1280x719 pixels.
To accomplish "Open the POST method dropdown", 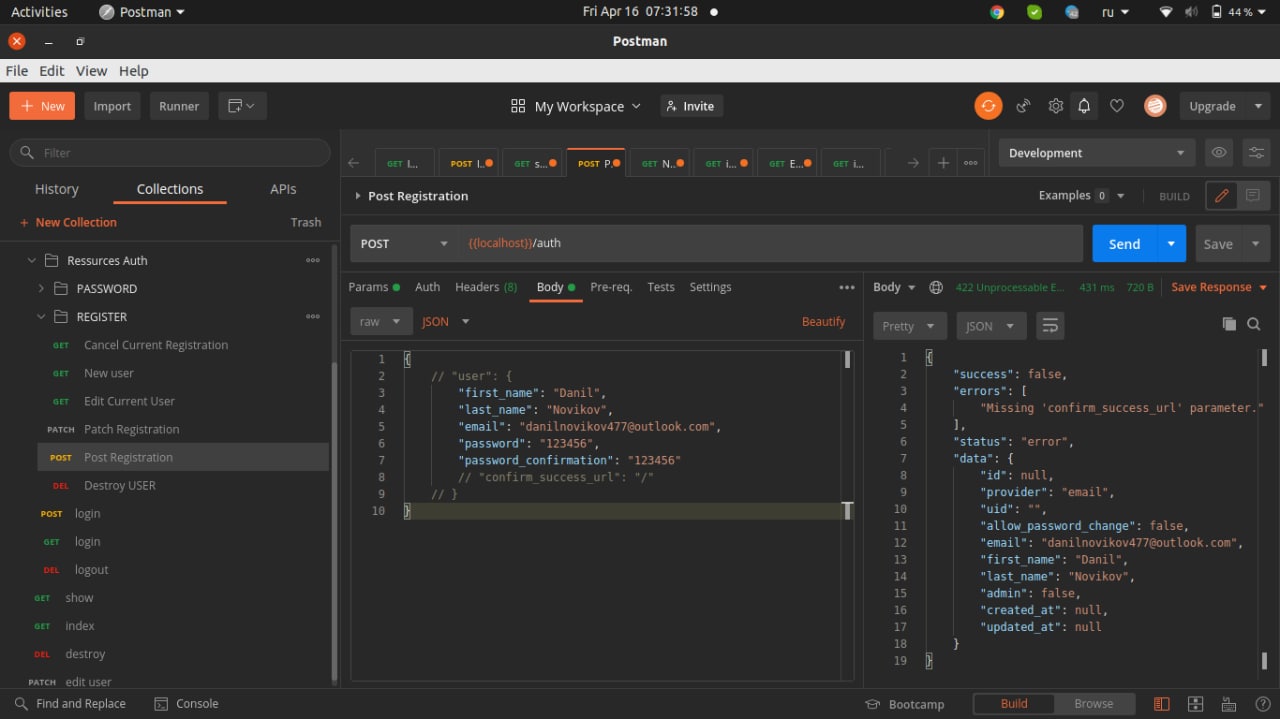I will (404, 244).
